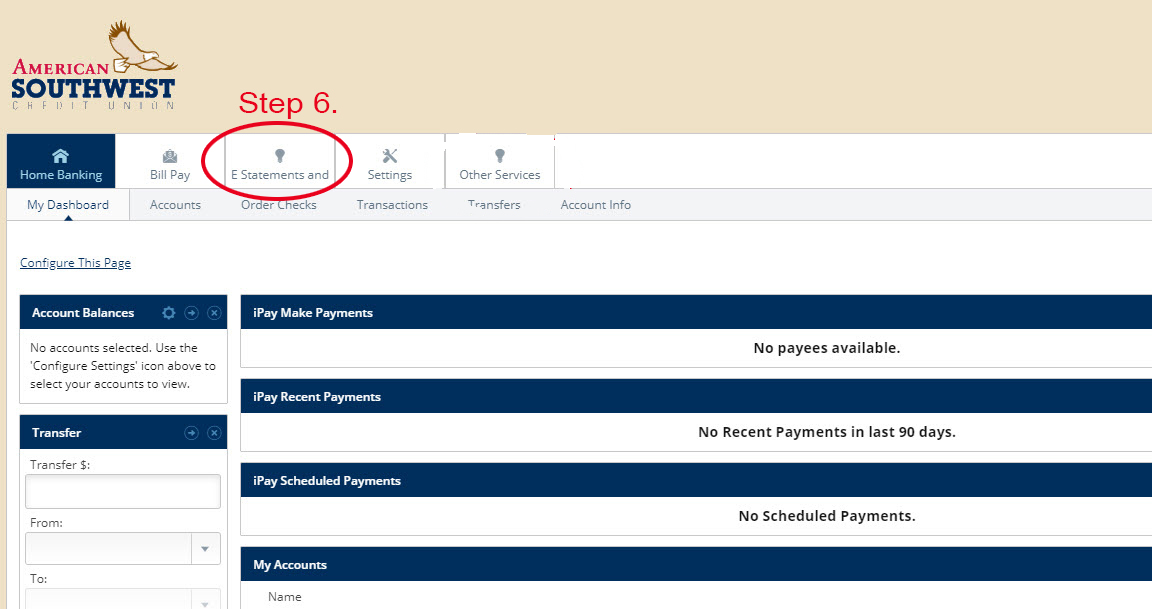
Task: Open the Other Services tab
Action: coord(500,161)
